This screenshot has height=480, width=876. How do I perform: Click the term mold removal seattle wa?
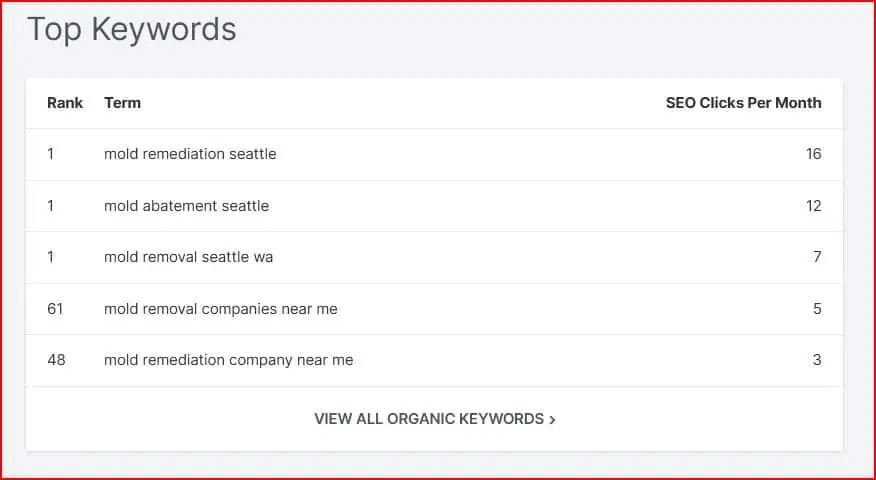click(x=188, y=257)
